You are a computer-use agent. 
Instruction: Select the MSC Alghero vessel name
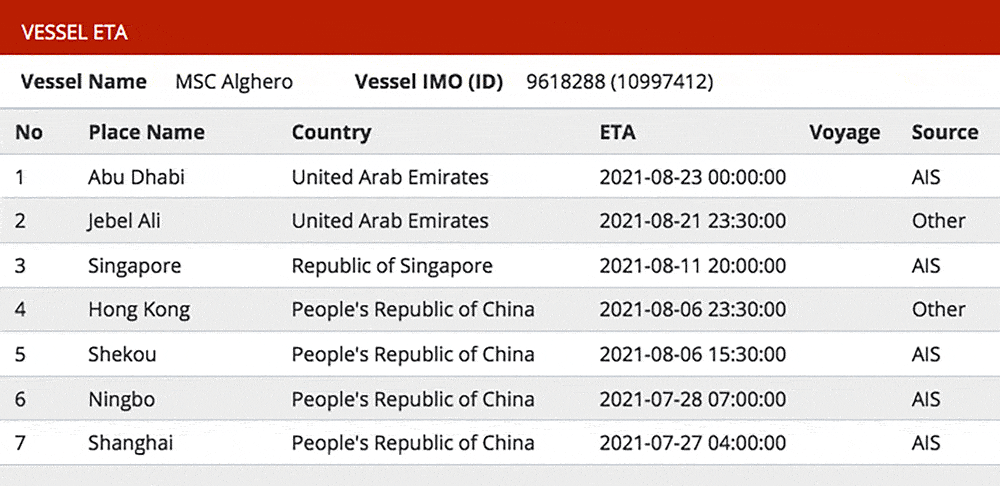(x=234, y=82)
